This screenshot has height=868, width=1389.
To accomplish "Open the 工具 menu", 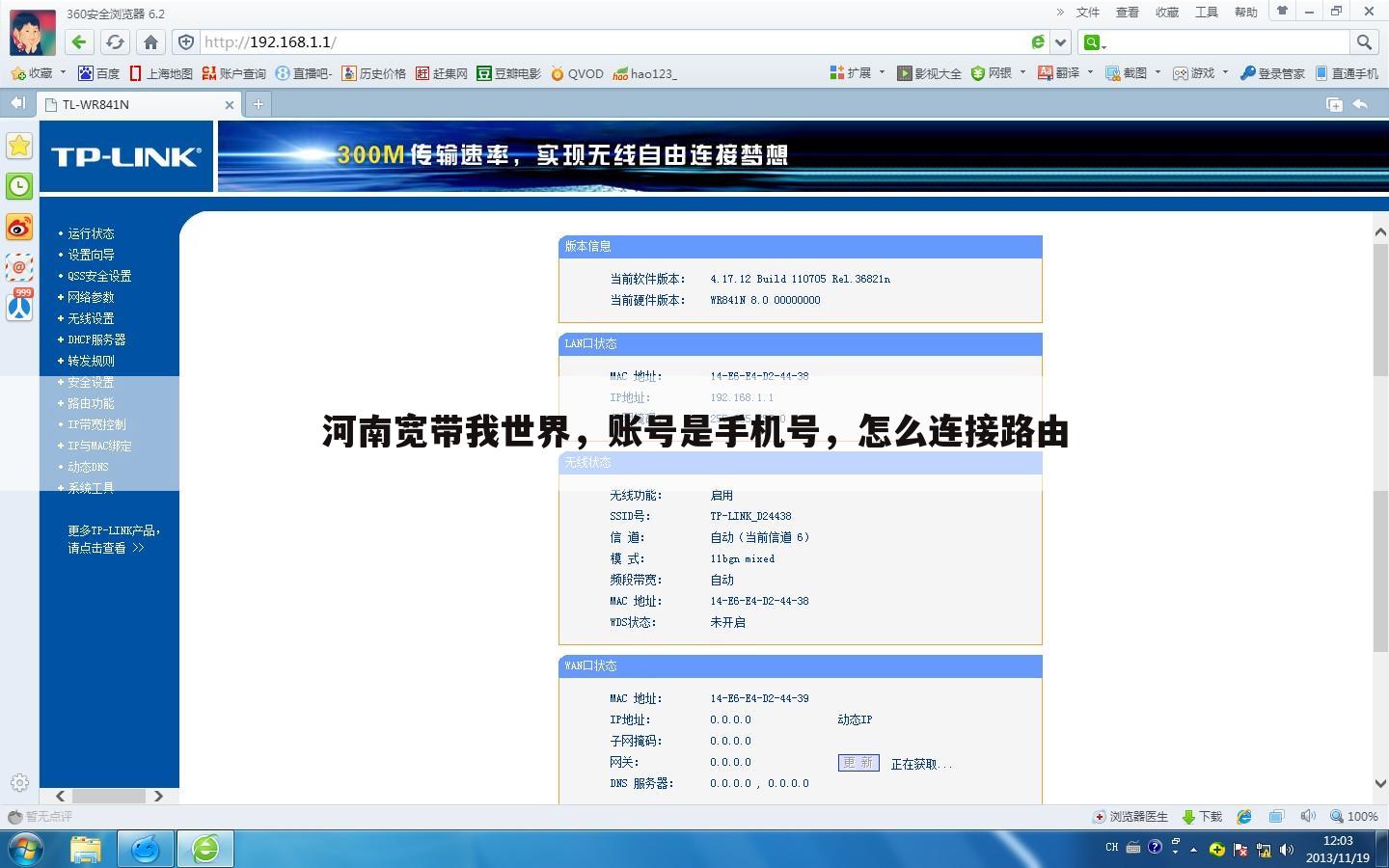I will click(1207, 13).
